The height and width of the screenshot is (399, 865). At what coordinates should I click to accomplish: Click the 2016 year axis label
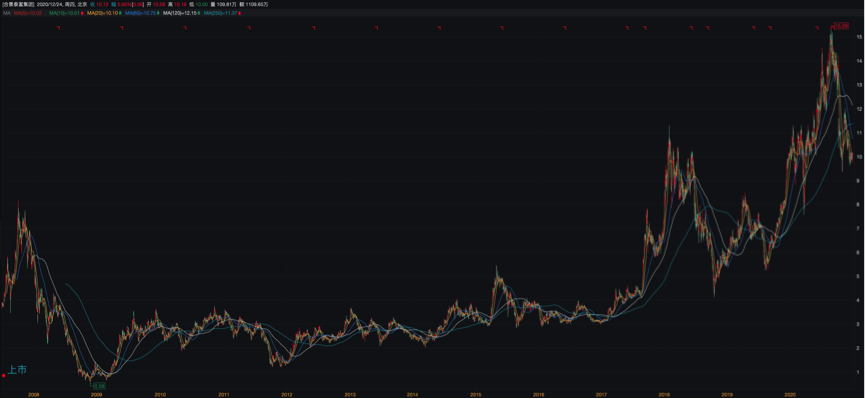click(539, 395)
